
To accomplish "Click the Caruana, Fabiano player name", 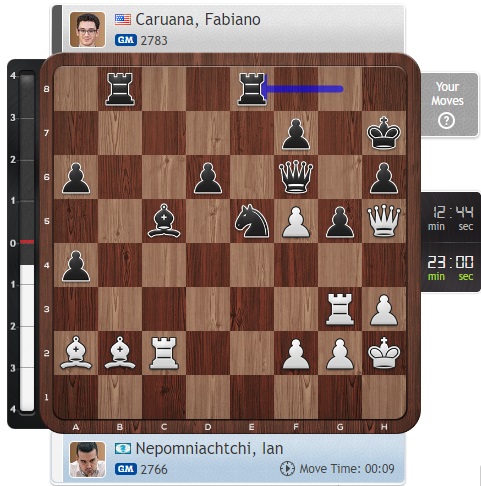I will click(198, 20).
